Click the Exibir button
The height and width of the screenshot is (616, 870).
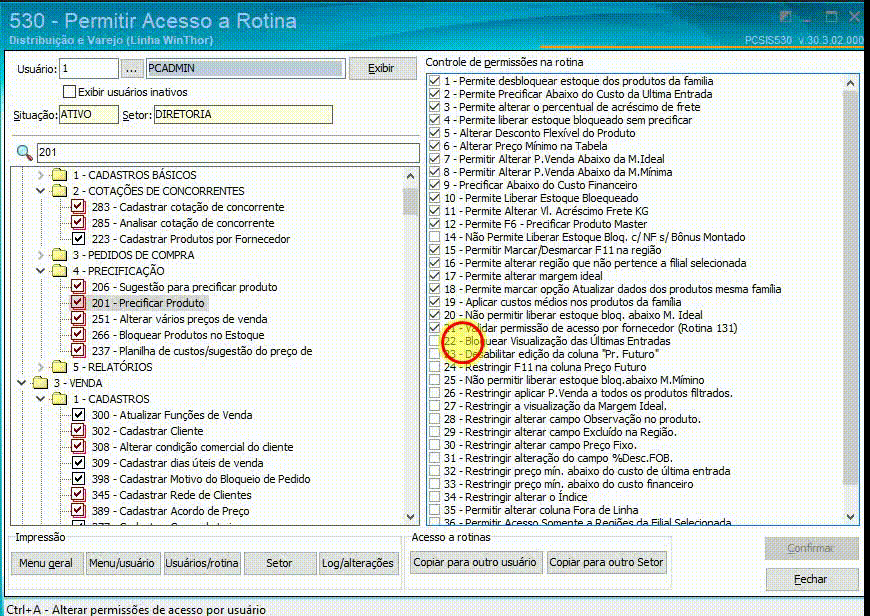(381, 68)
